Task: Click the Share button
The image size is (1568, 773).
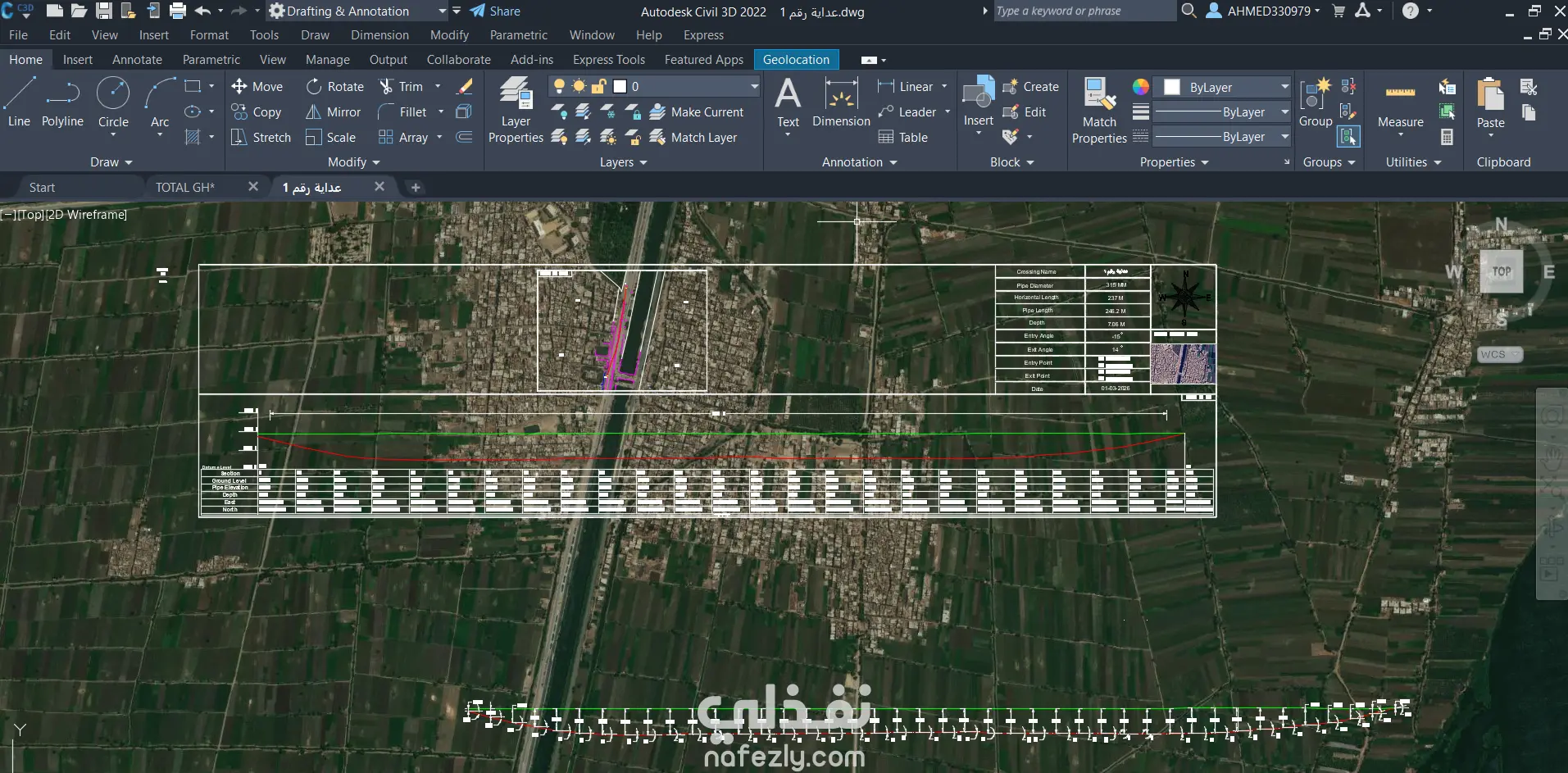Action: (496, 11)
